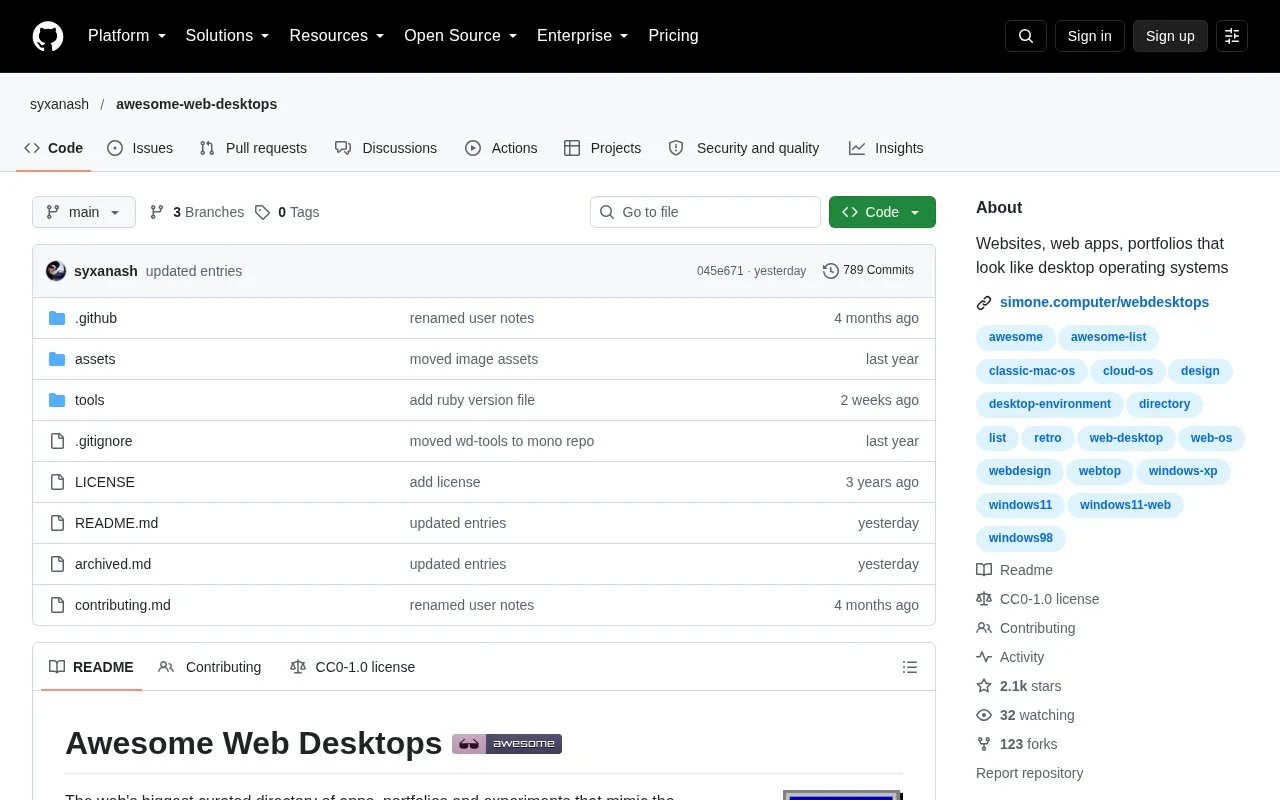The image size is (1280, 800).
Task: Open the green Code dropdown button
Action: tap(882, 212)
